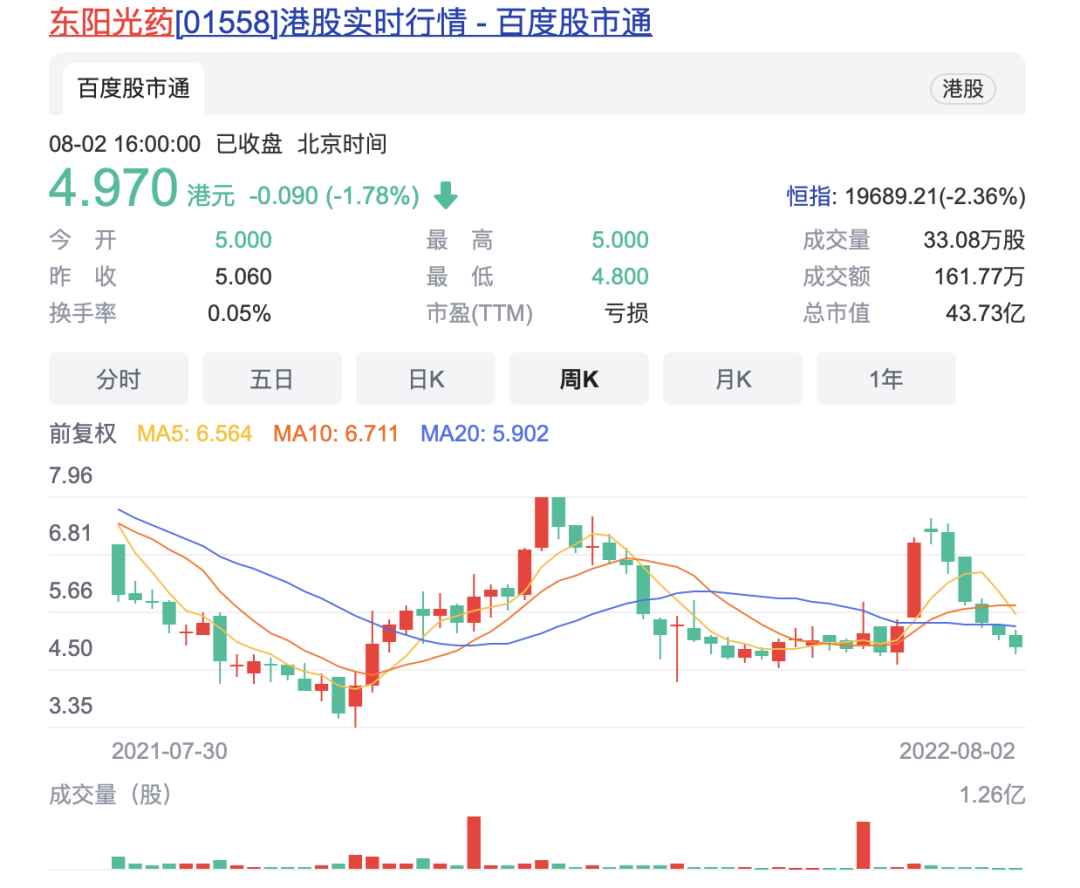Show the 日K daily candlestick chart
The image size is (1080, 888).
tap(425, 379)
